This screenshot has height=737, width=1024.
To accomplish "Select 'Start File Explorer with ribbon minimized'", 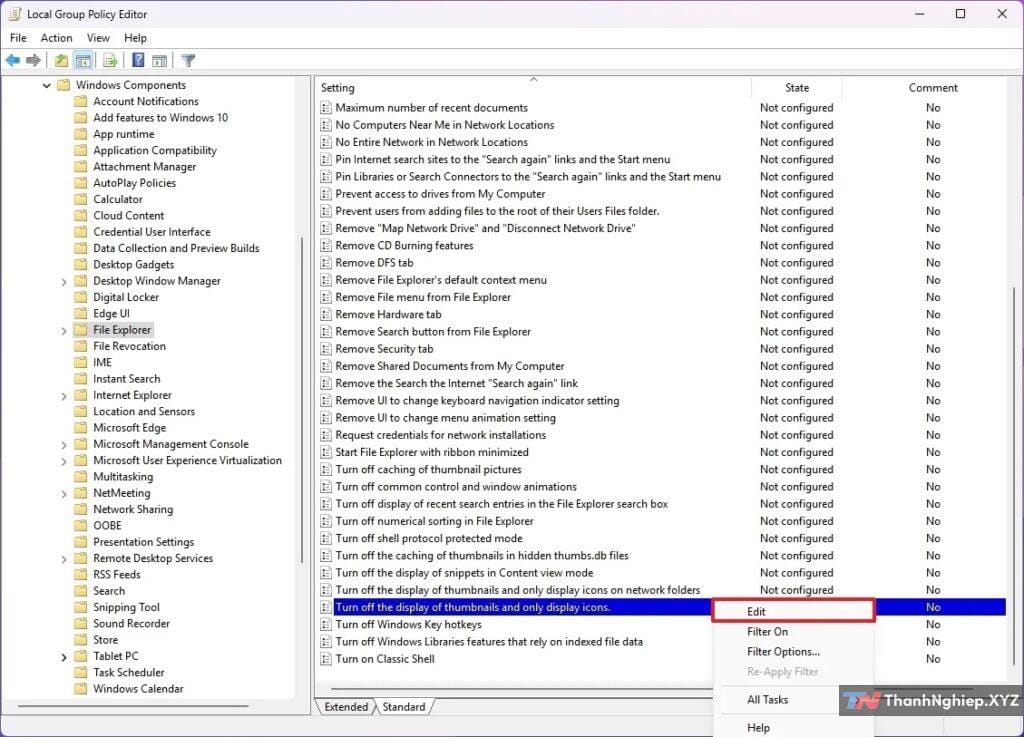I will pos(432,452).
